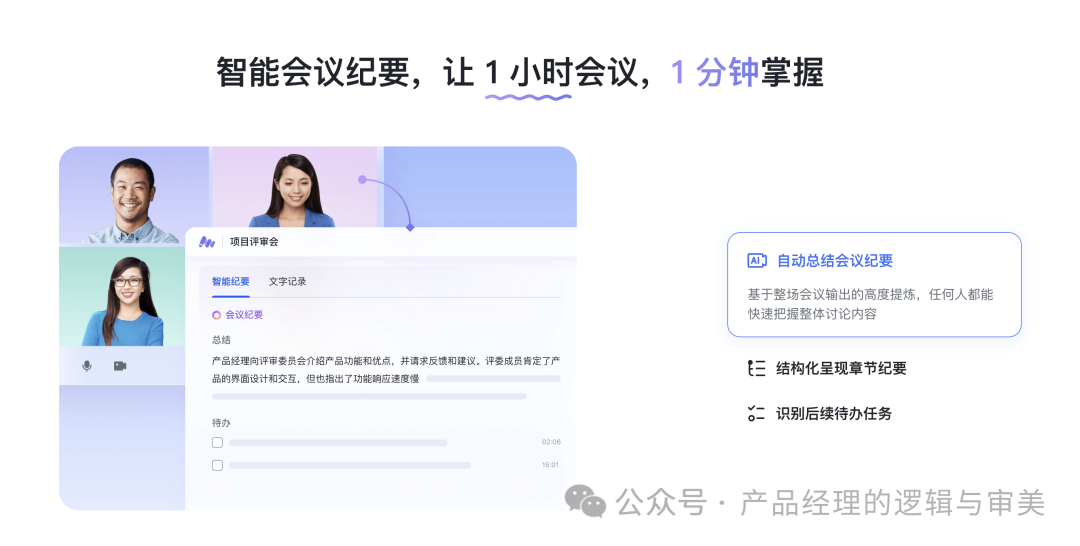
Task: Open the 文字记录 tab
Action: [x=287, y=282]
